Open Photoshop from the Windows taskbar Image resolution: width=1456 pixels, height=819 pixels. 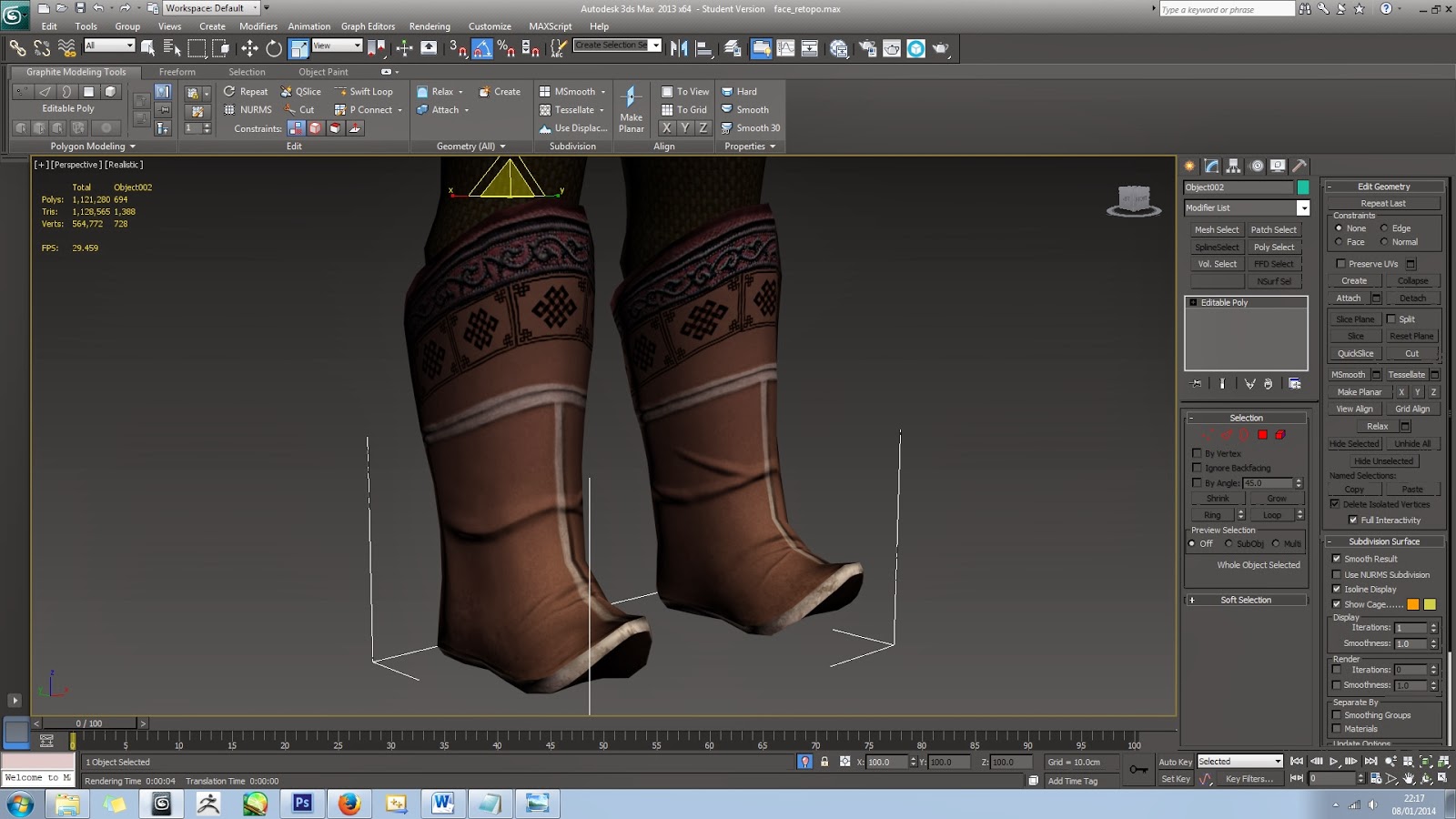coord(302,803)
